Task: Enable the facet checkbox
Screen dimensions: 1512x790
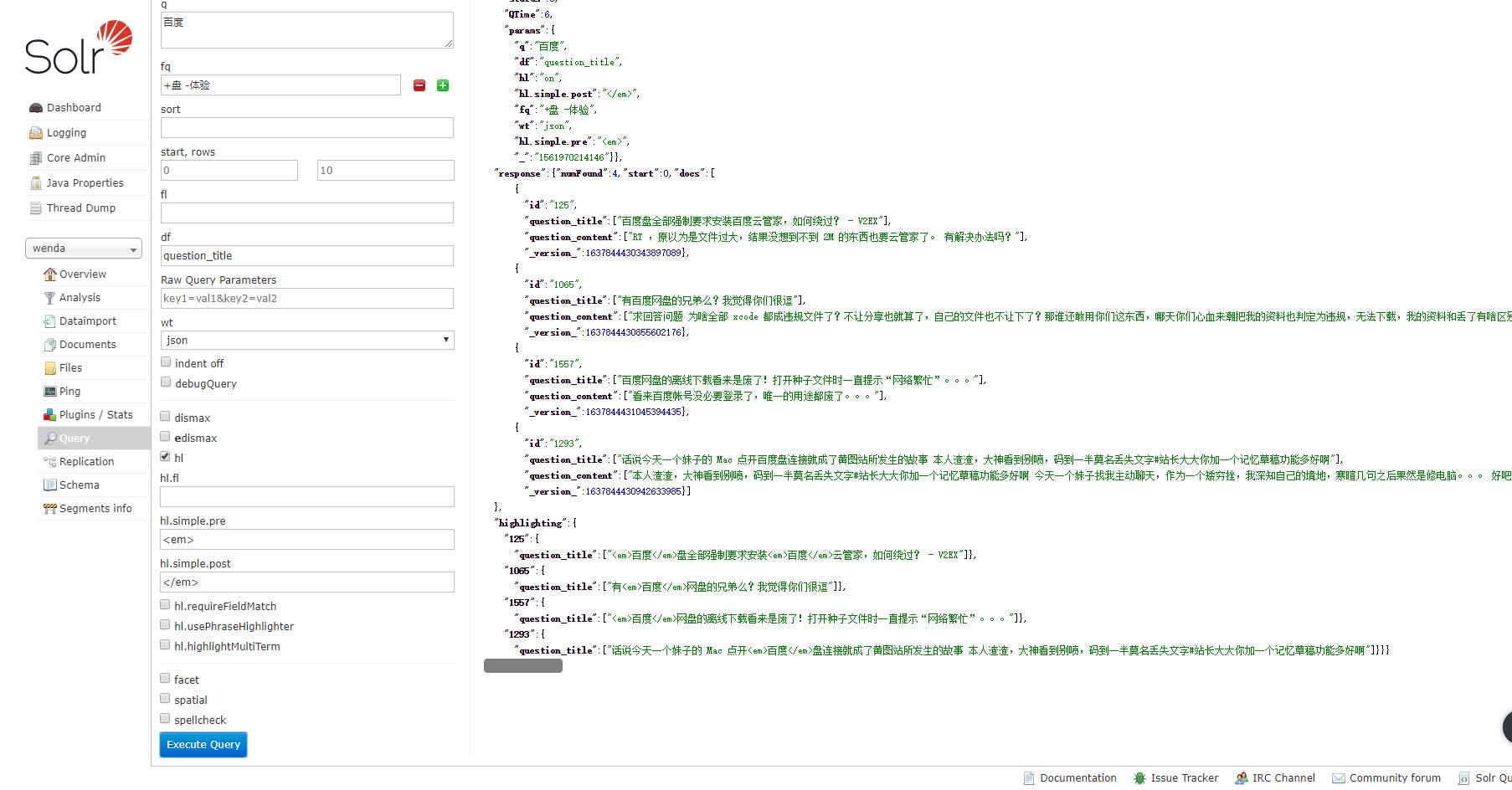Action: (166, 679)
